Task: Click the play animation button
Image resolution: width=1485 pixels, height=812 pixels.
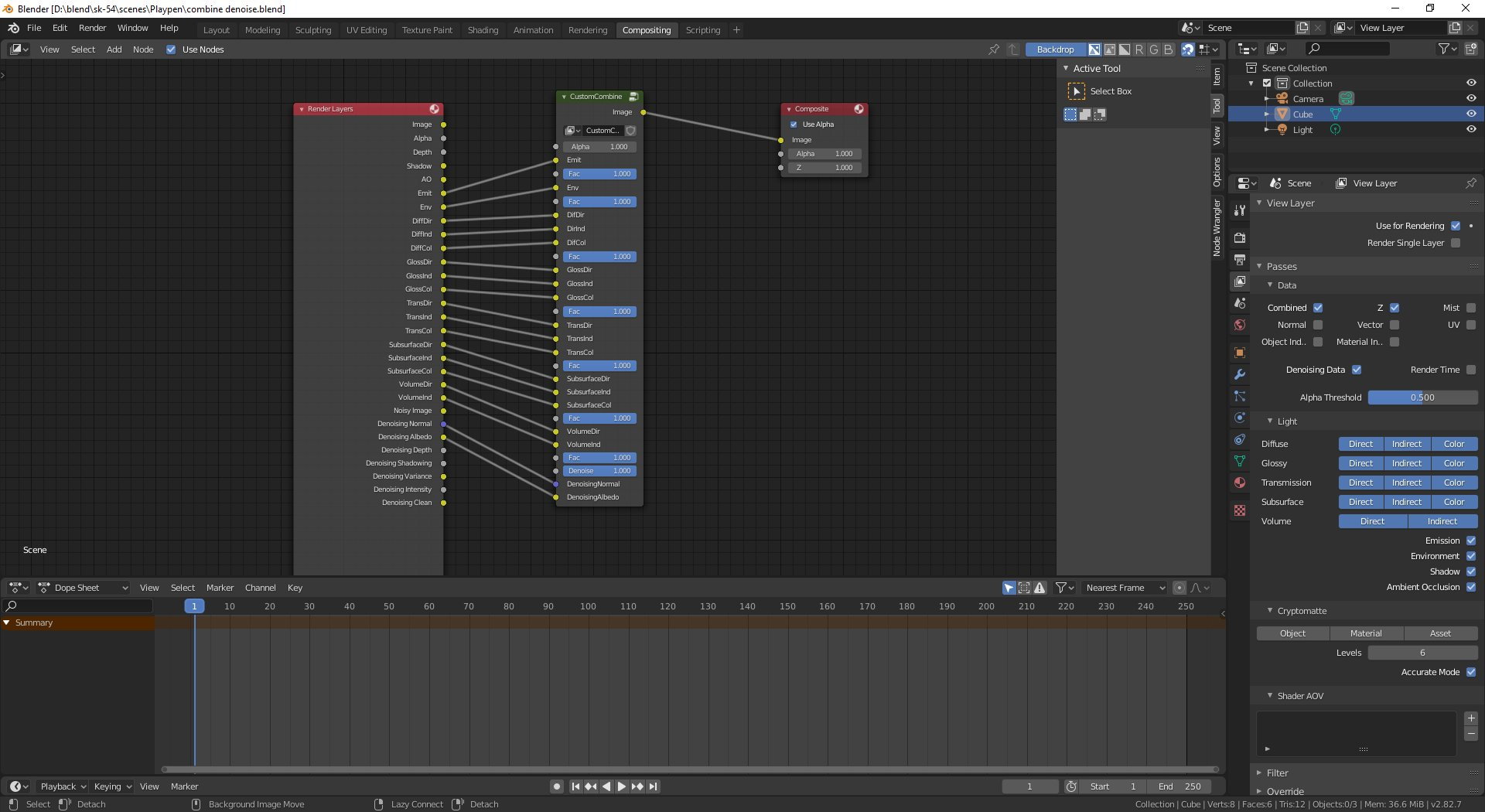Action: pyautogui.click(x=621, y=786)
